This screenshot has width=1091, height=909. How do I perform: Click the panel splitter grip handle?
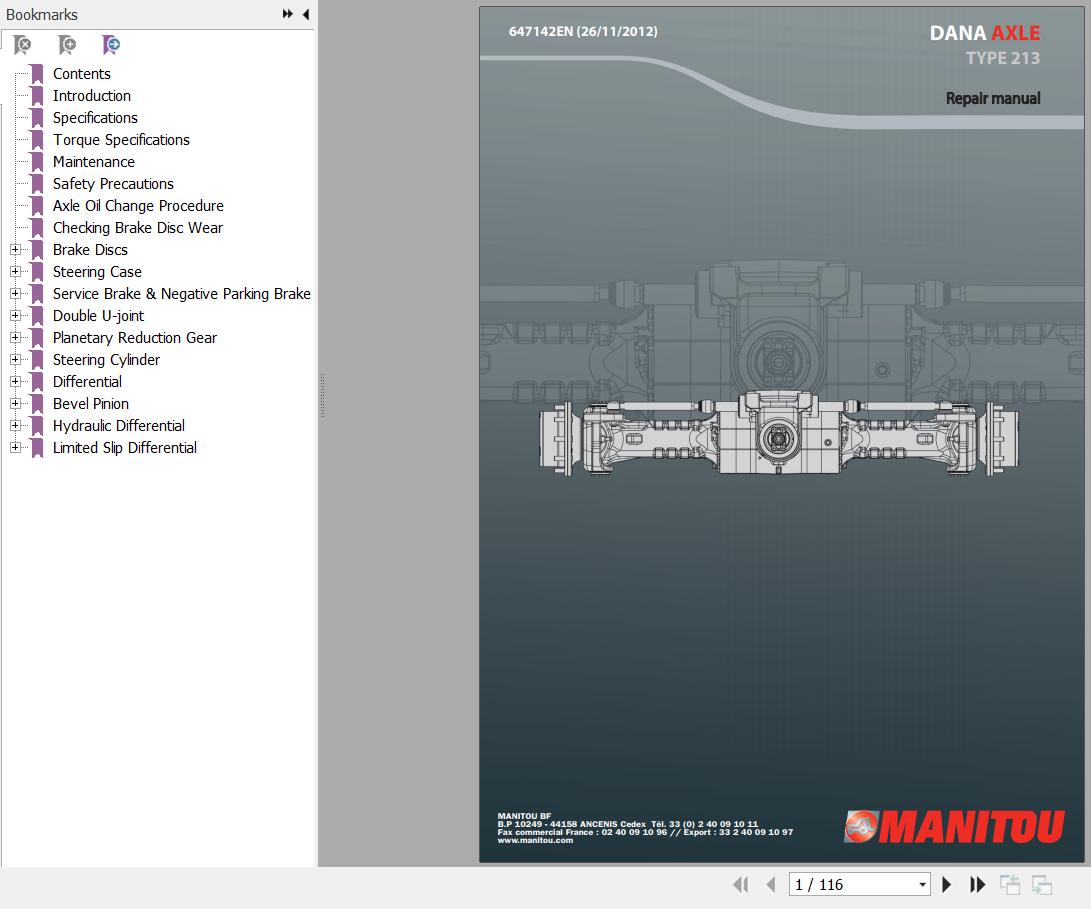322,395
